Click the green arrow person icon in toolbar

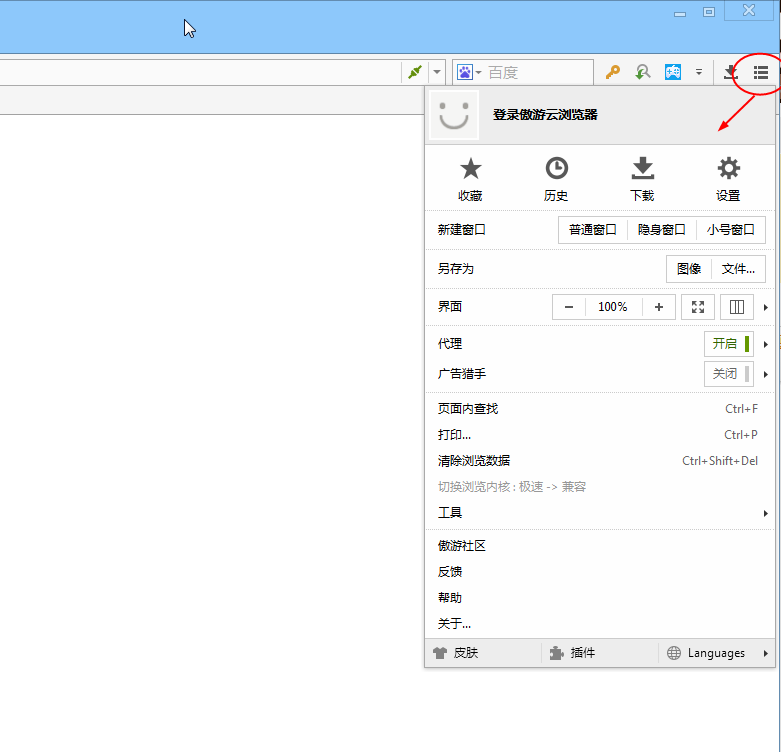point(643,72)
